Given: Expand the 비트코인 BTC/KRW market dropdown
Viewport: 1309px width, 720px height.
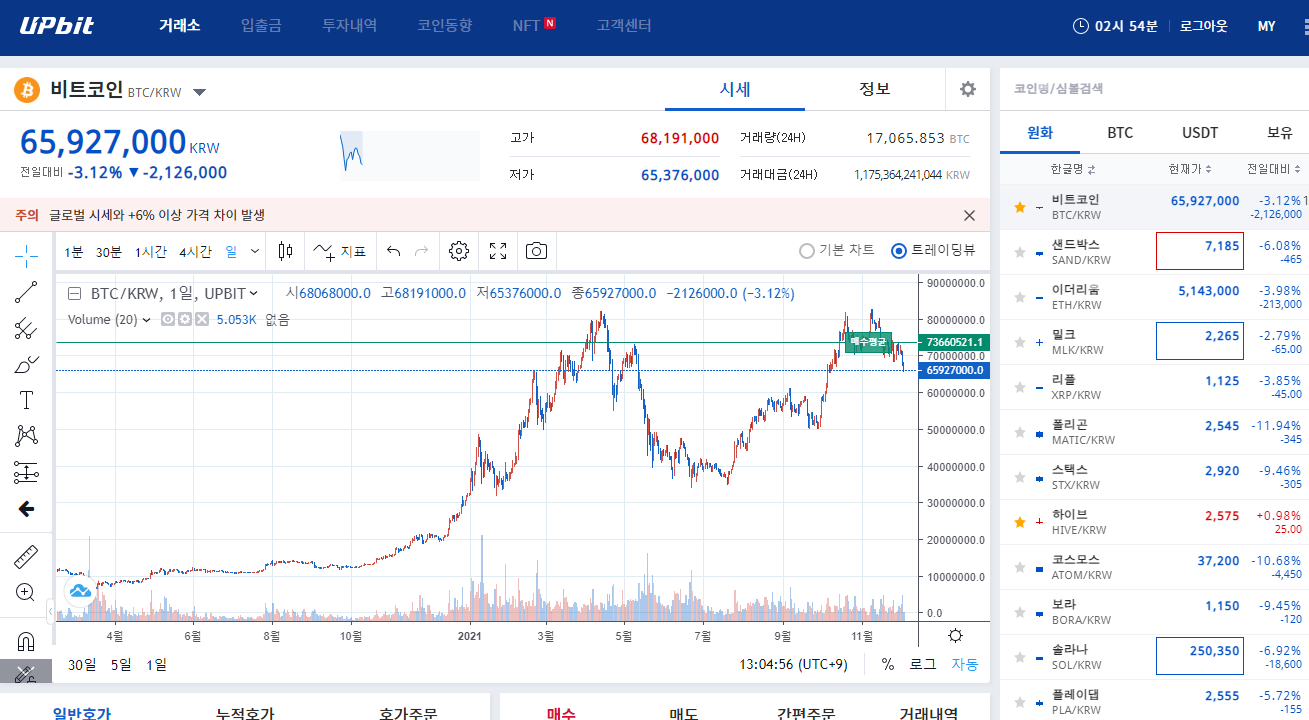Looking at the screenshot, I should pos(200,93).
